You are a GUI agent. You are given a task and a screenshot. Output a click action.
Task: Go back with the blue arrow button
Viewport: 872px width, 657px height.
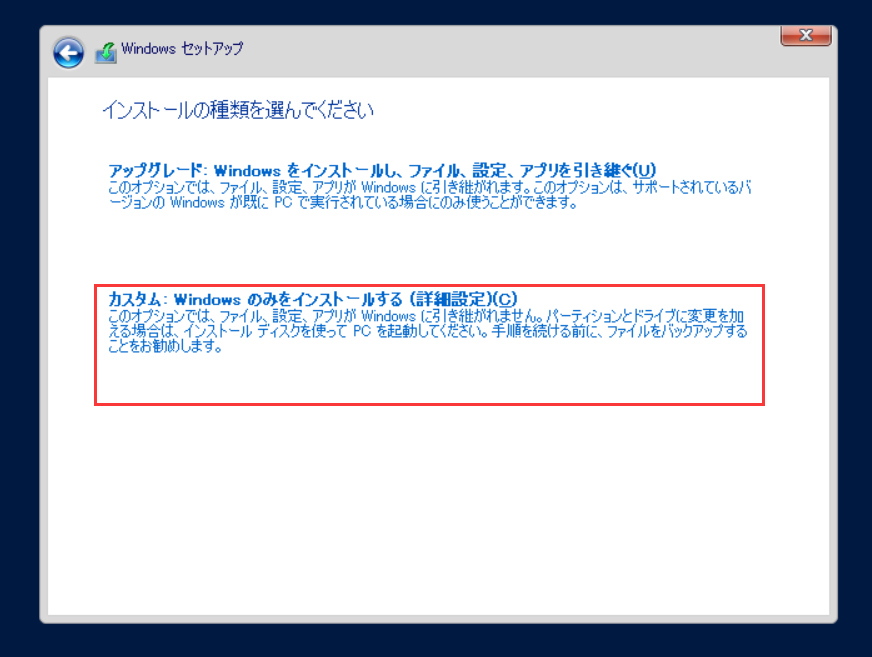pos(68,53)
